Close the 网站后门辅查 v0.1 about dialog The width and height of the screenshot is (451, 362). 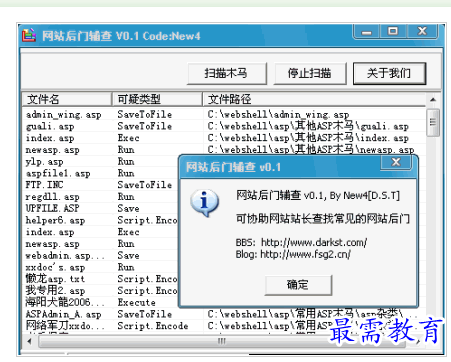pos(396,162)
